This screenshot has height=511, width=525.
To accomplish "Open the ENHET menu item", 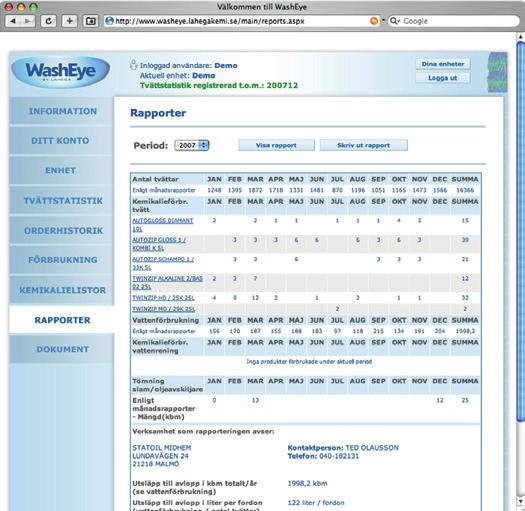I will [60, 170].
